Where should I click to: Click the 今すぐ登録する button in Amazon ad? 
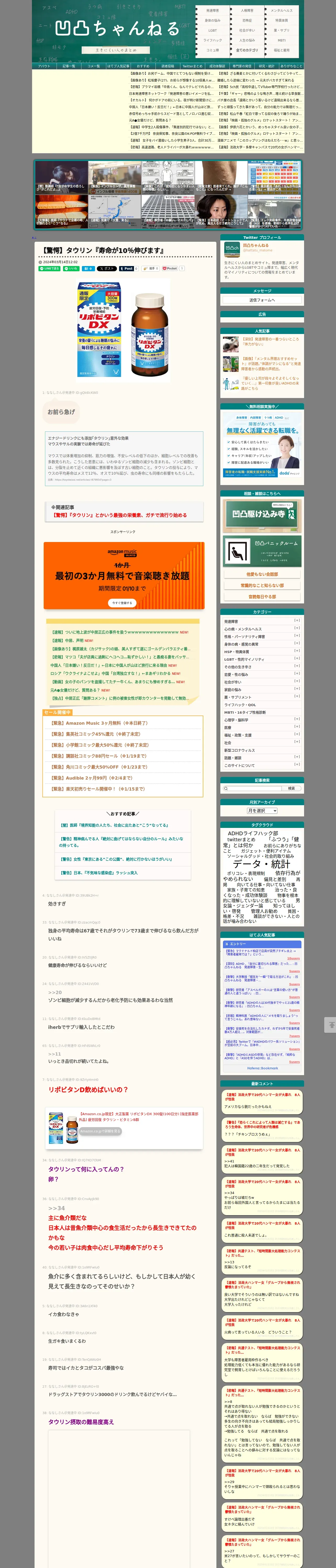[x=122, y=603]
